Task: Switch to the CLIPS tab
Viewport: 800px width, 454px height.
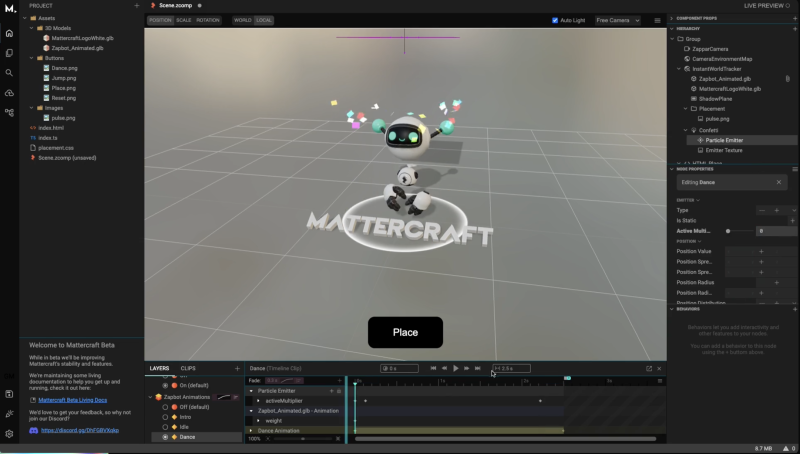Action: 188,368
